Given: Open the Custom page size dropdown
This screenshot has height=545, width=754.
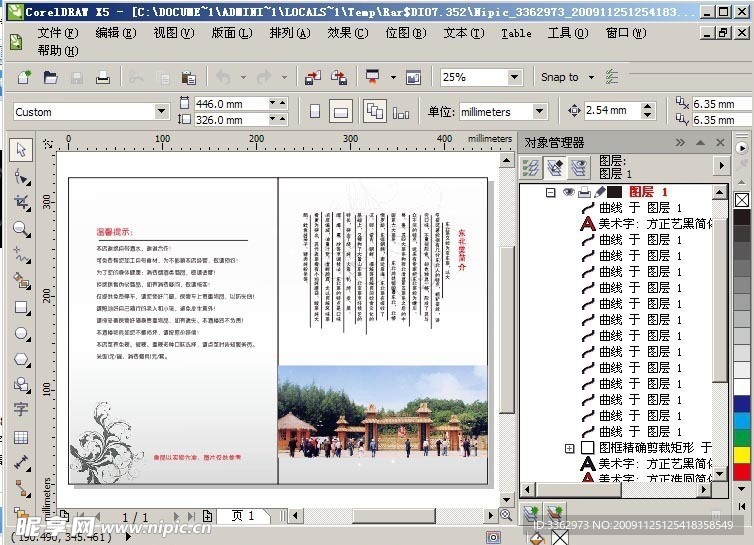Looking at the screenshot, I should click(161, 112).
